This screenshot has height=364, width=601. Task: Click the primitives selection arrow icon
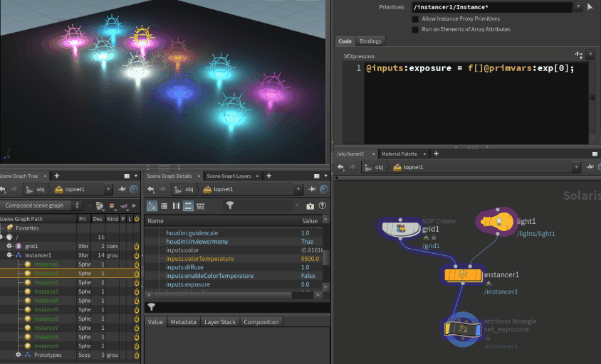(x=590, y=7)
